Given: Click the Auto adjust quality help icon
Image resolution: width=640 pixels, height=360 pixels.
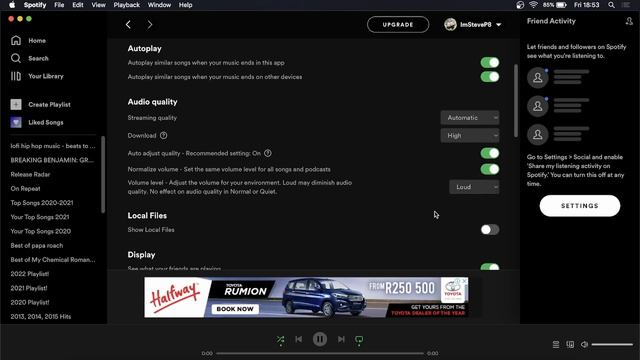Looking at the screenshot, I should [x=268, y=153].
